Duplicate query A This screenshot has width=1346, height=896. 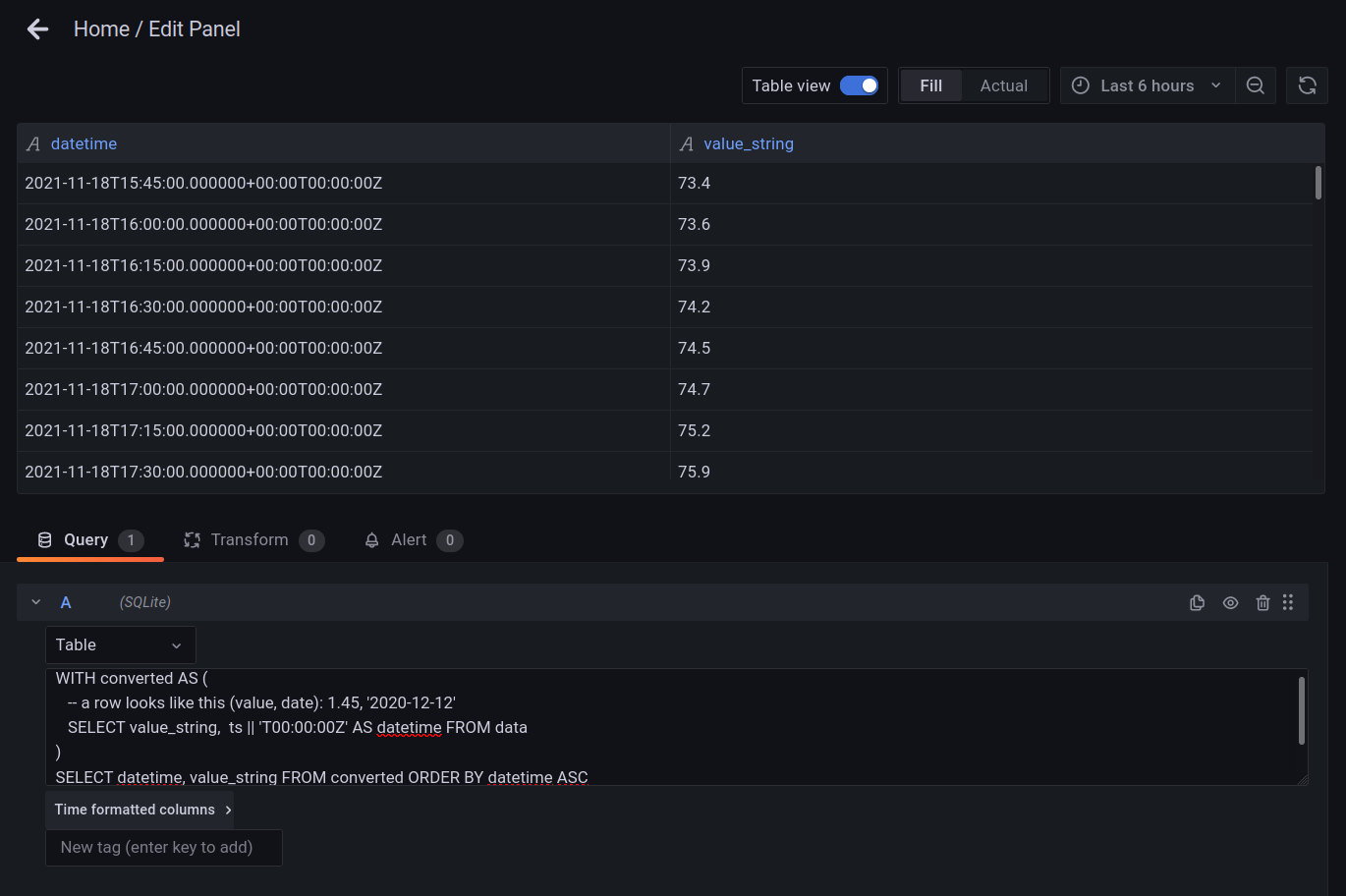(1197, 603)
